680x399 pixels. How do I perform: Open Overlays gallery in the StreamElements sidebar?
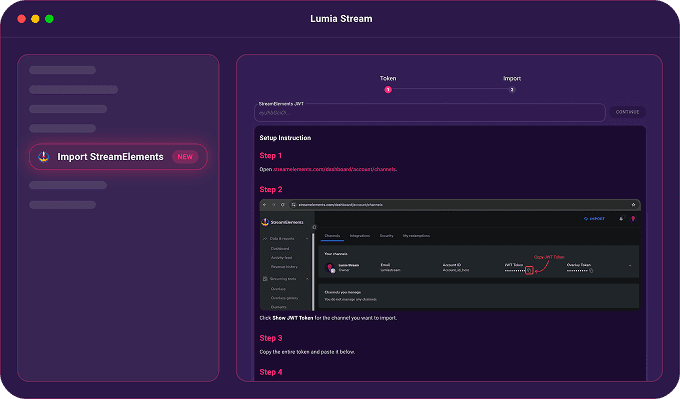coord(284,298)
